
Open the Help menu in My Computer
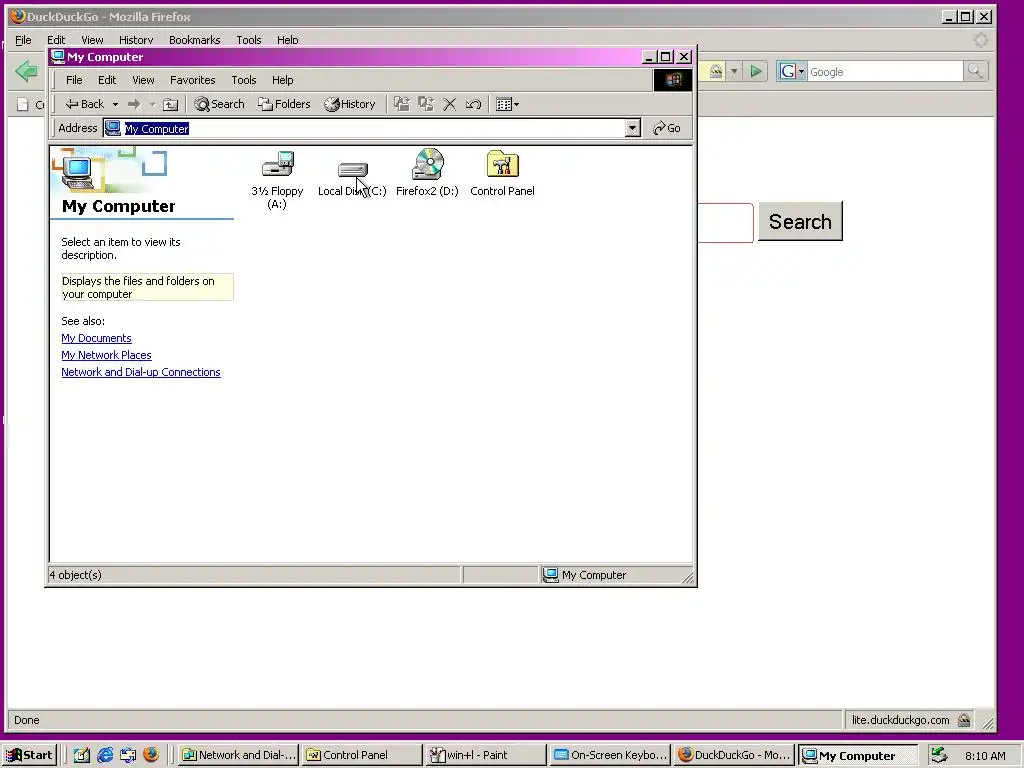pos(283,80)
